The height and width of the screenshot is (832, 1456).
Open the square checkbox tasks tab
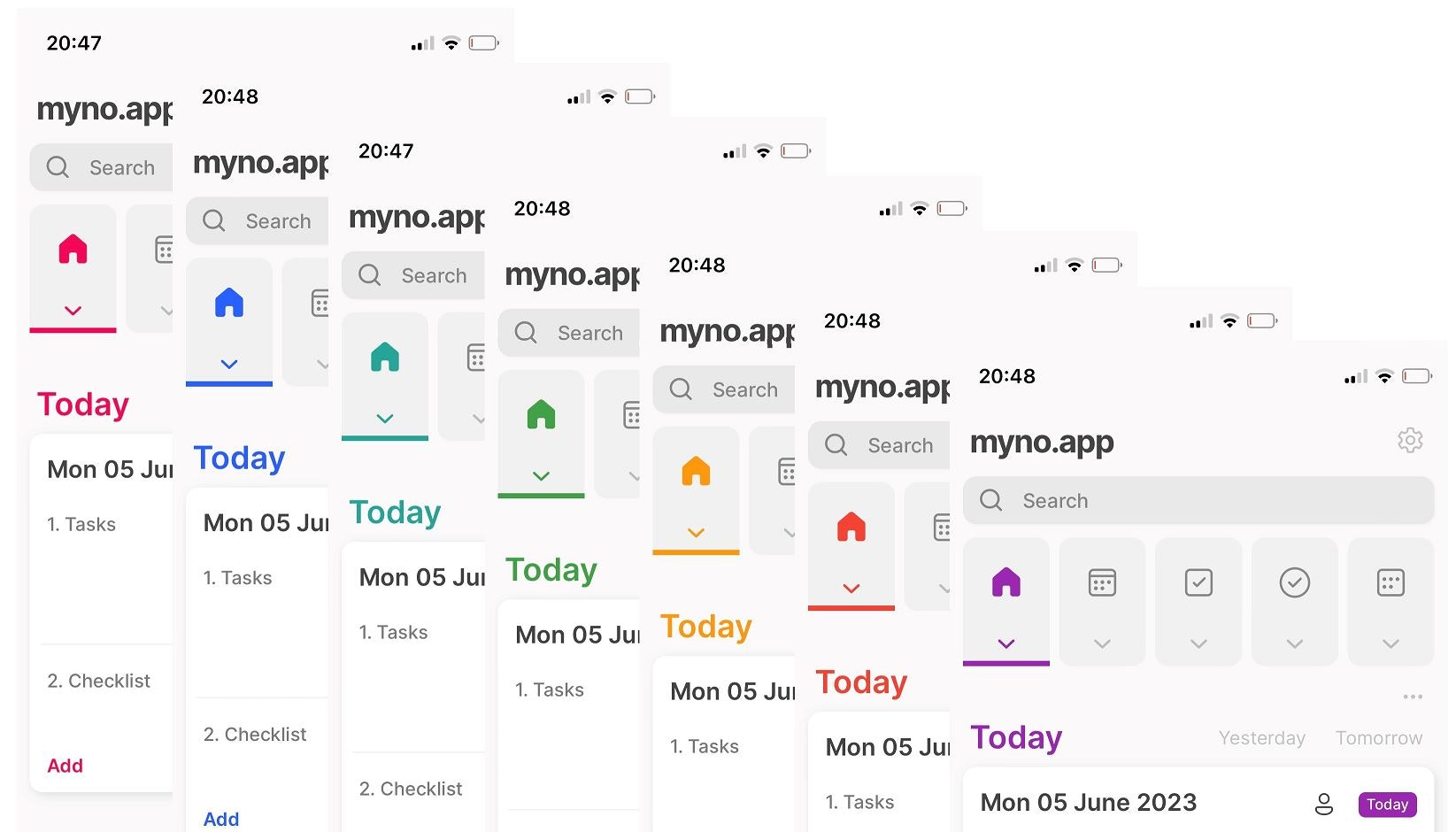coord(1198,582)
